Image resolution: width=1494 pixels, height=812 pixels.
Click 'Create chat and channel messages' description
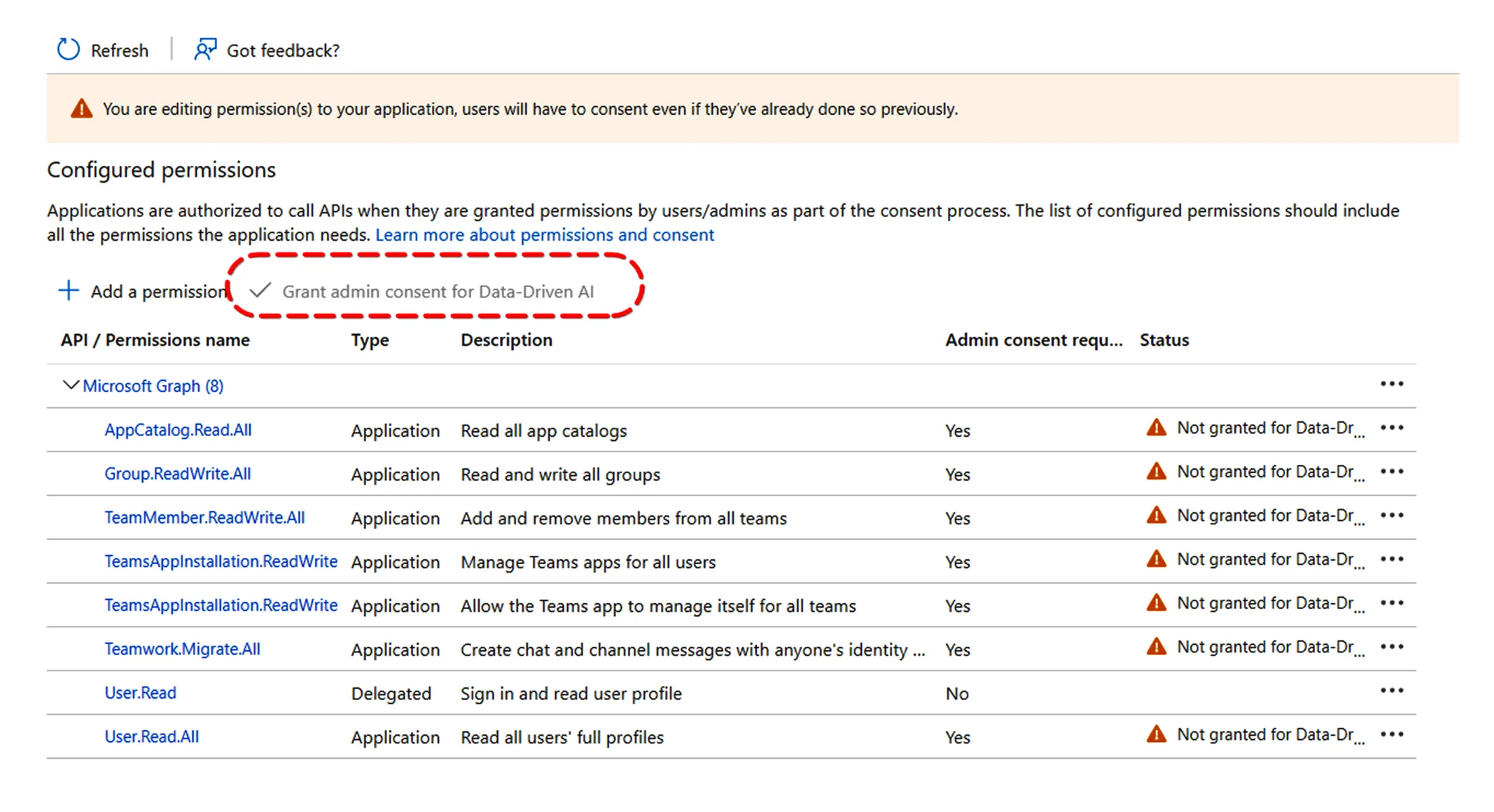[692, 650]
